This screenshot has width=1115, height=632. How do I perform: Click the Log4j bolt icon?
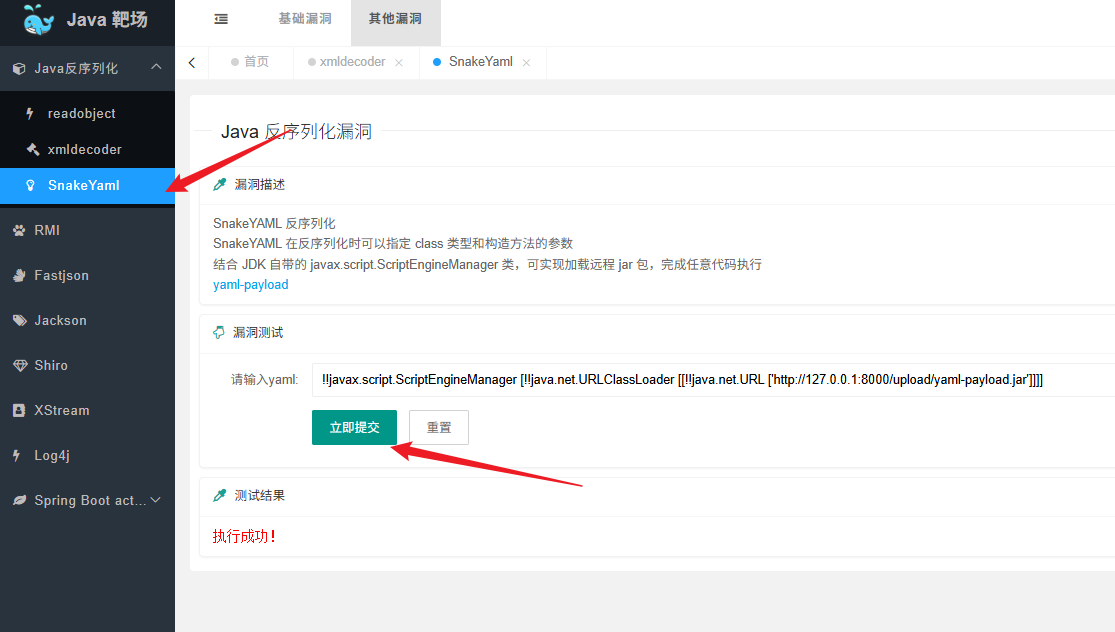pyautogui.click(x=16, y=456)
